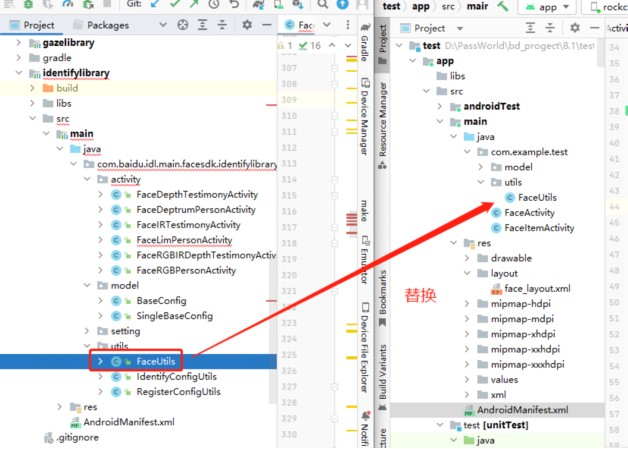The height and width of the screenshot is (449, 628).
Task: Select AndroidManifest.xml in right tree
Action: (x=522, y=410)
